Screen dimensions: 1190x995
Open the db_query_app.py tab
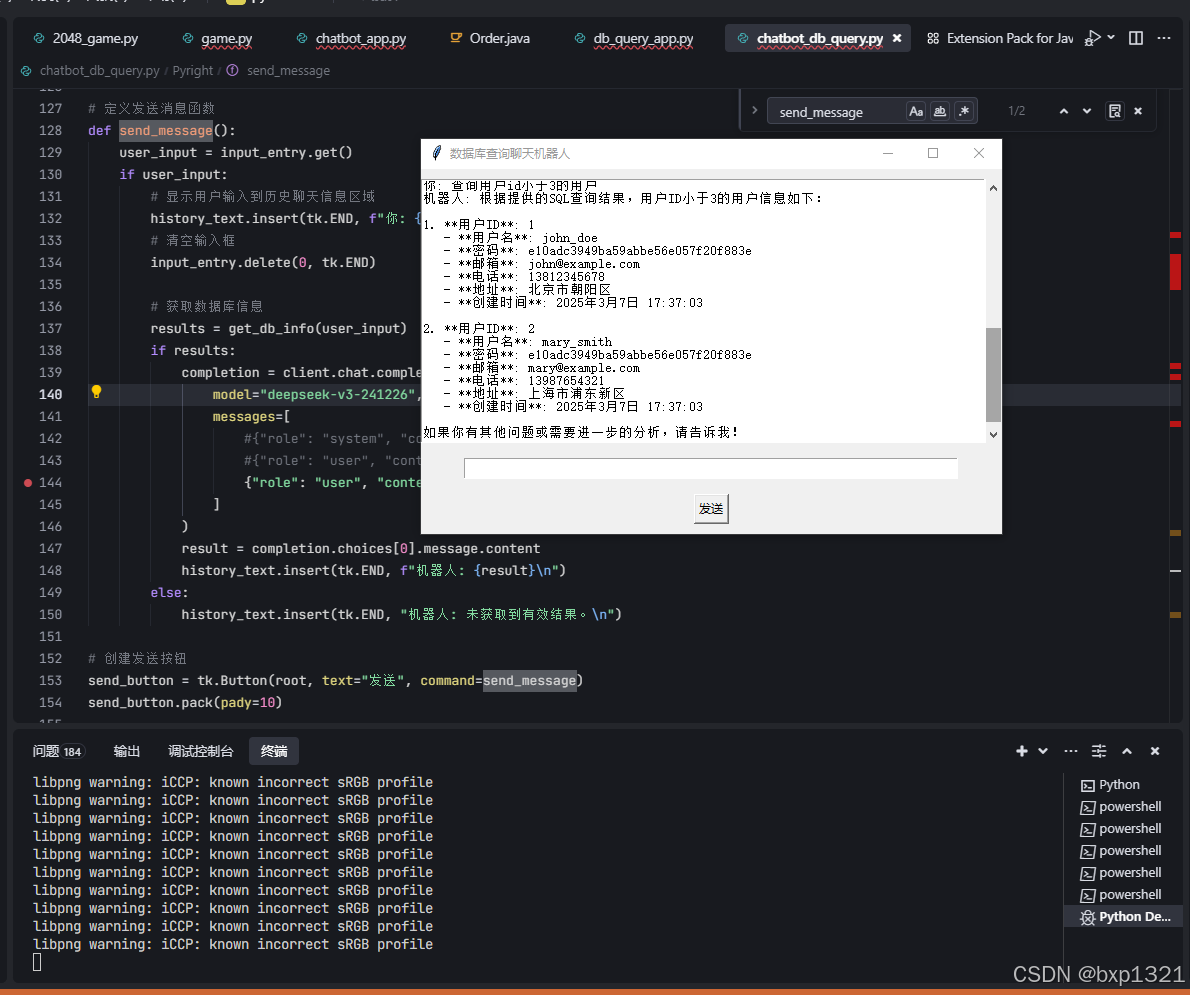click(x=634, y=38)
